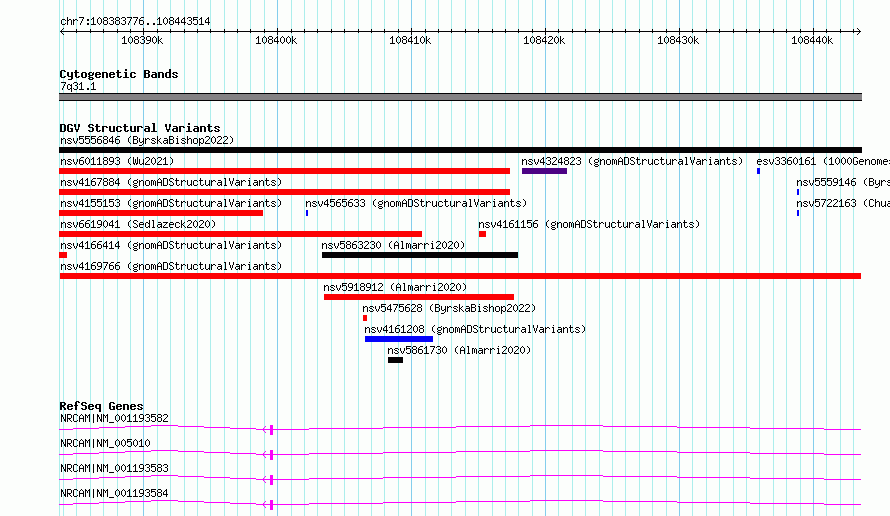Click the chr7:108383776..108443514 coordinates text

coord(135,22)
